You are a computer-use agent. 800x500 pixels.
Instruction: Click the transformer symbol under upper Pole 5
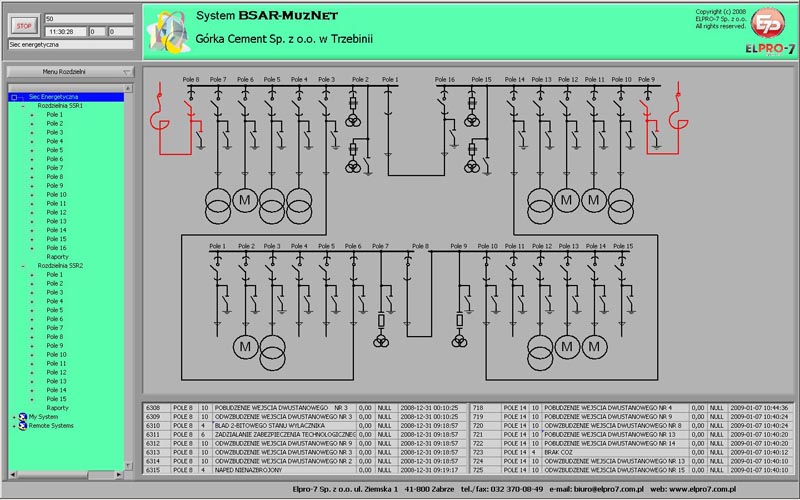point(272,206)
